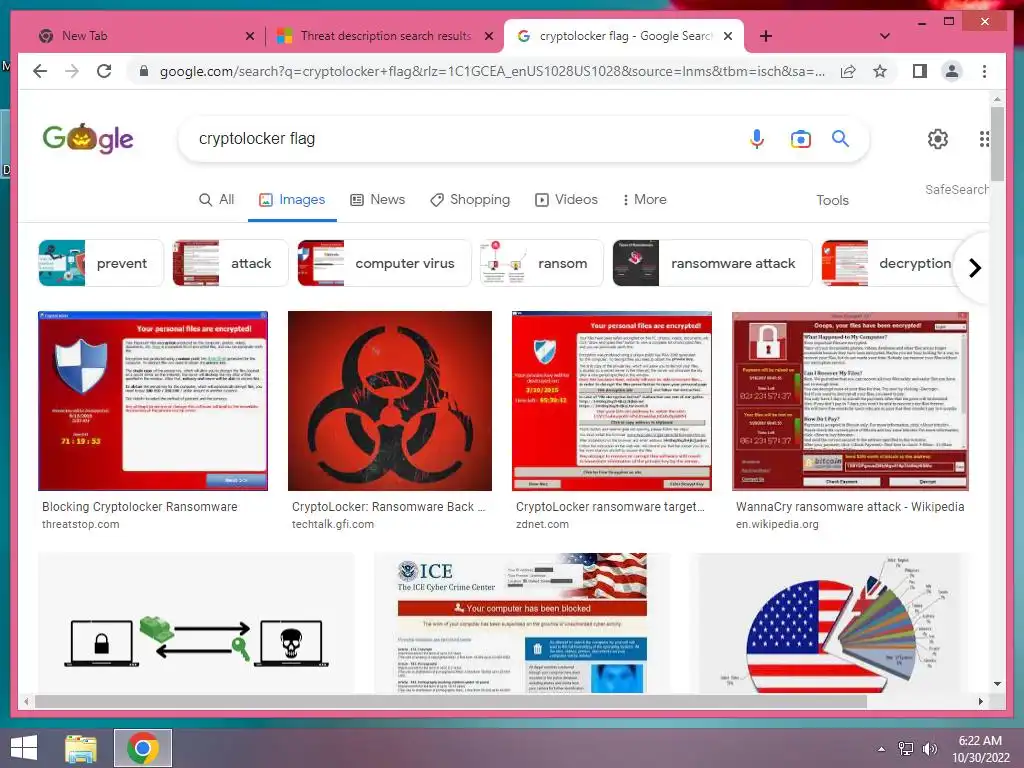The height and width of the screenshot is (768, 1024).
Task: Click the vertical scrollbar down arrow
Action: pos(997,684)
